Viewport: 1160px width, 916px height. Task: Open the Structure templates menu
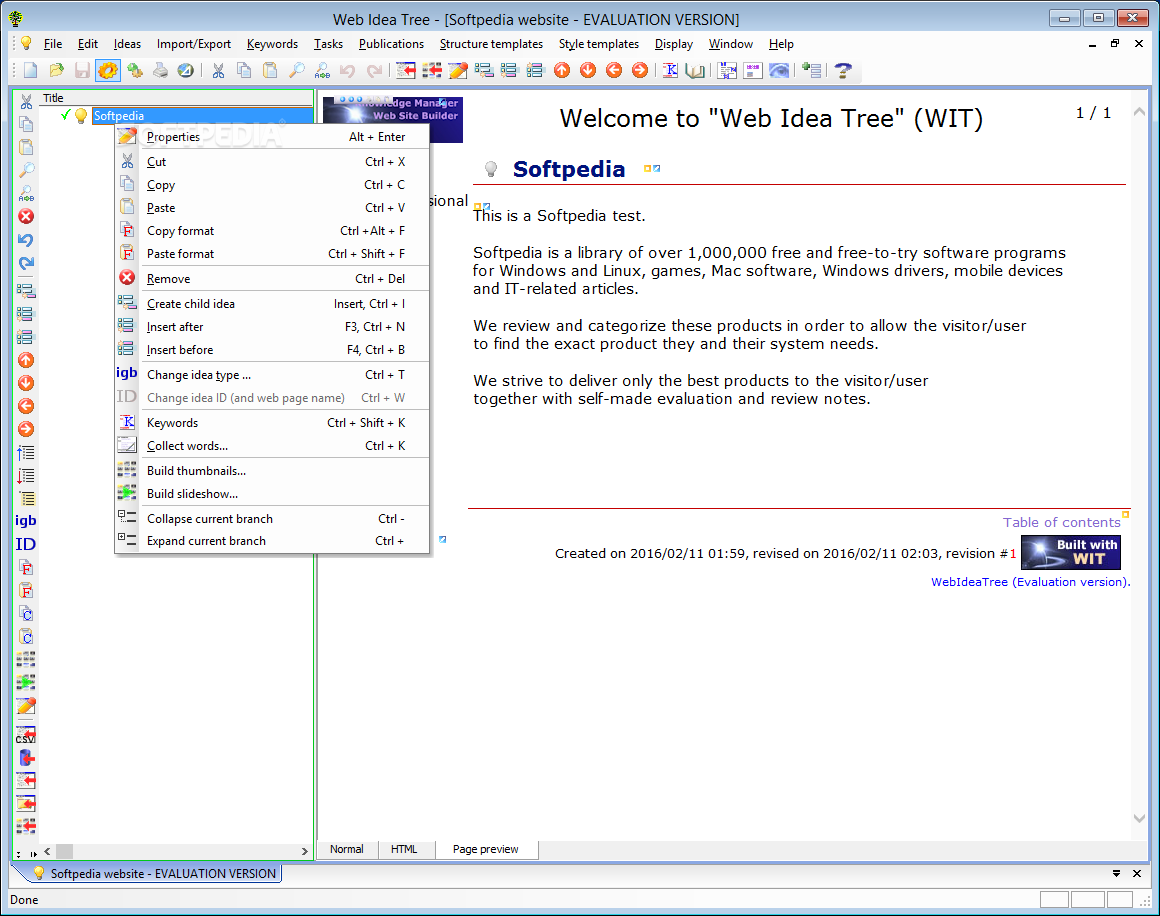pos(491,44)
